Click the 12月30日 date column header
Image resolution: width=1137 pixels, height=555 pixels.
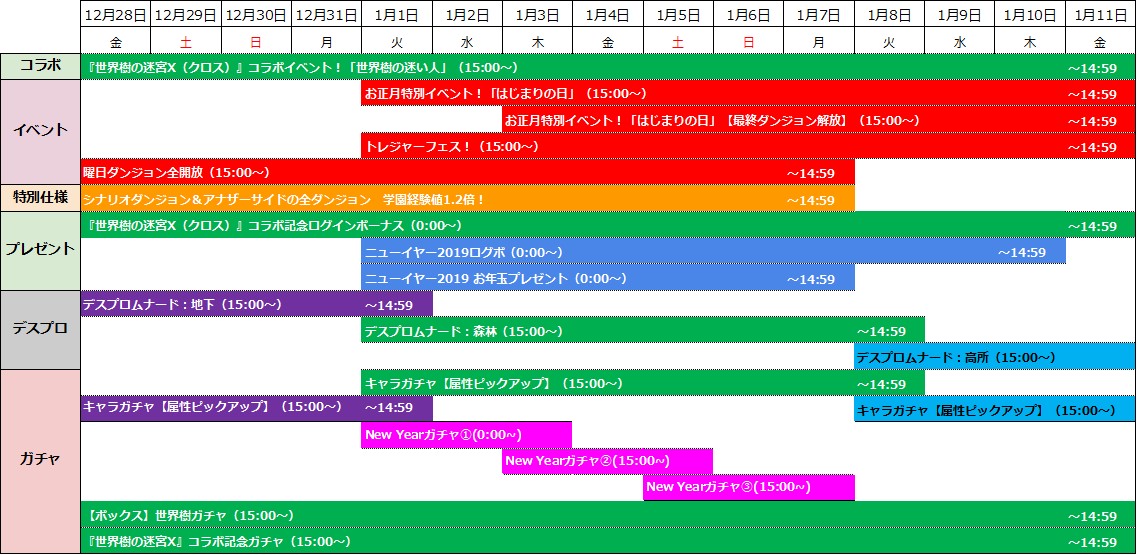click(x=256, y=15)
